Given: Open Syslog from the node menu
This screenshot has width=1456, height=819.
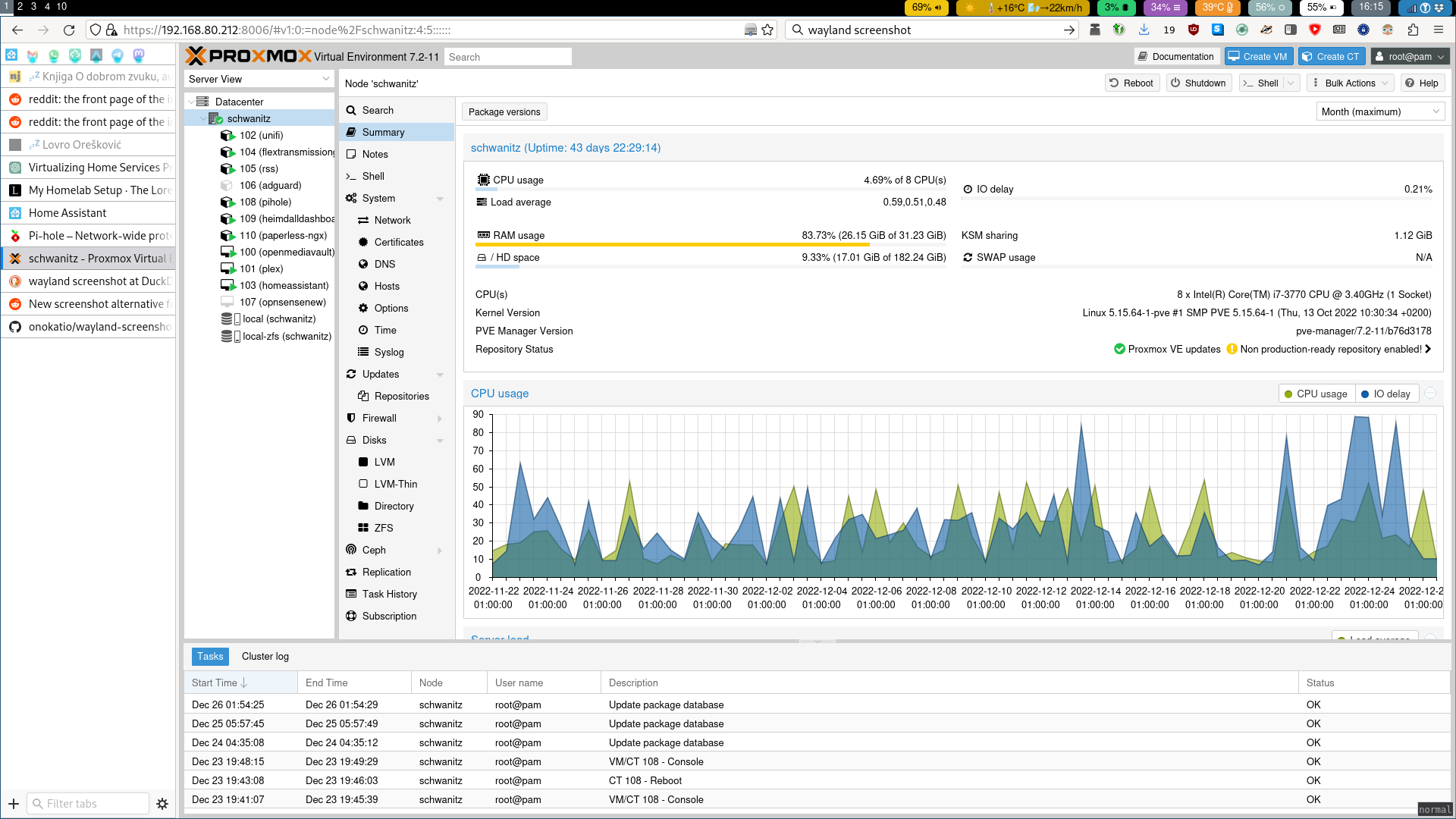Looking at the screenshot, I should pos(388,352).
